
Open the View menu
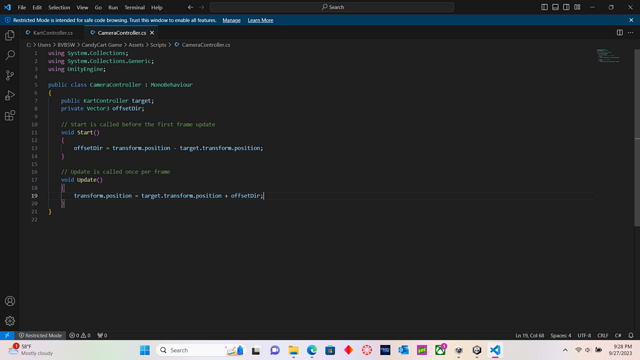point(82,7)
